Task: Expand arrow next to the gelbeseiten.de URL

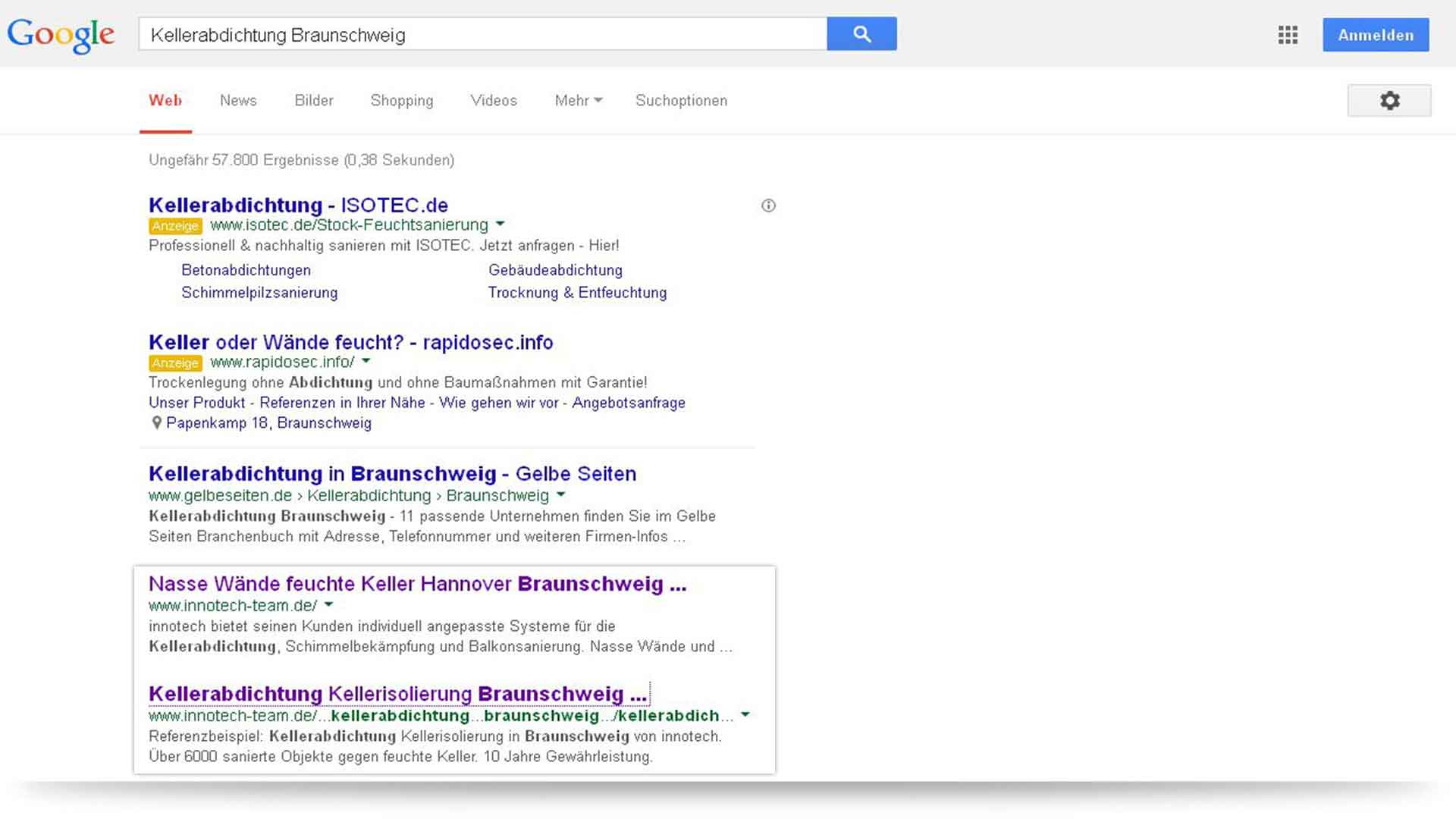Action: pos(561,495)
